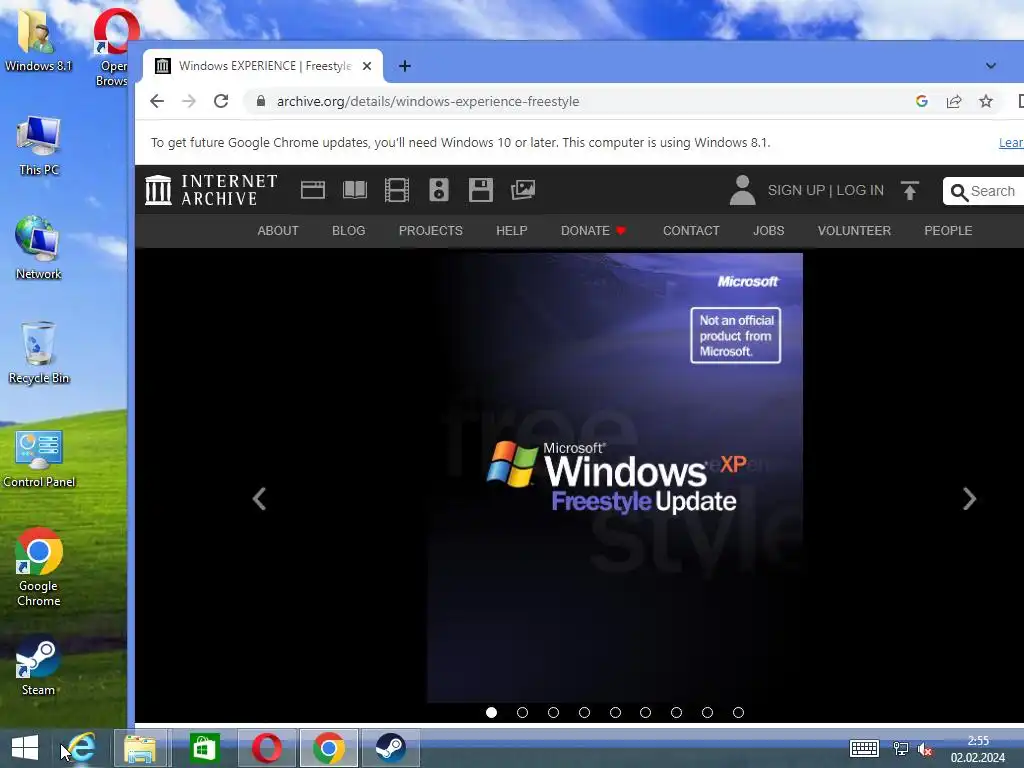Select the Steam desktop shortcut
The width and height of the screenshot is (1024, 768).
(38, 665)
